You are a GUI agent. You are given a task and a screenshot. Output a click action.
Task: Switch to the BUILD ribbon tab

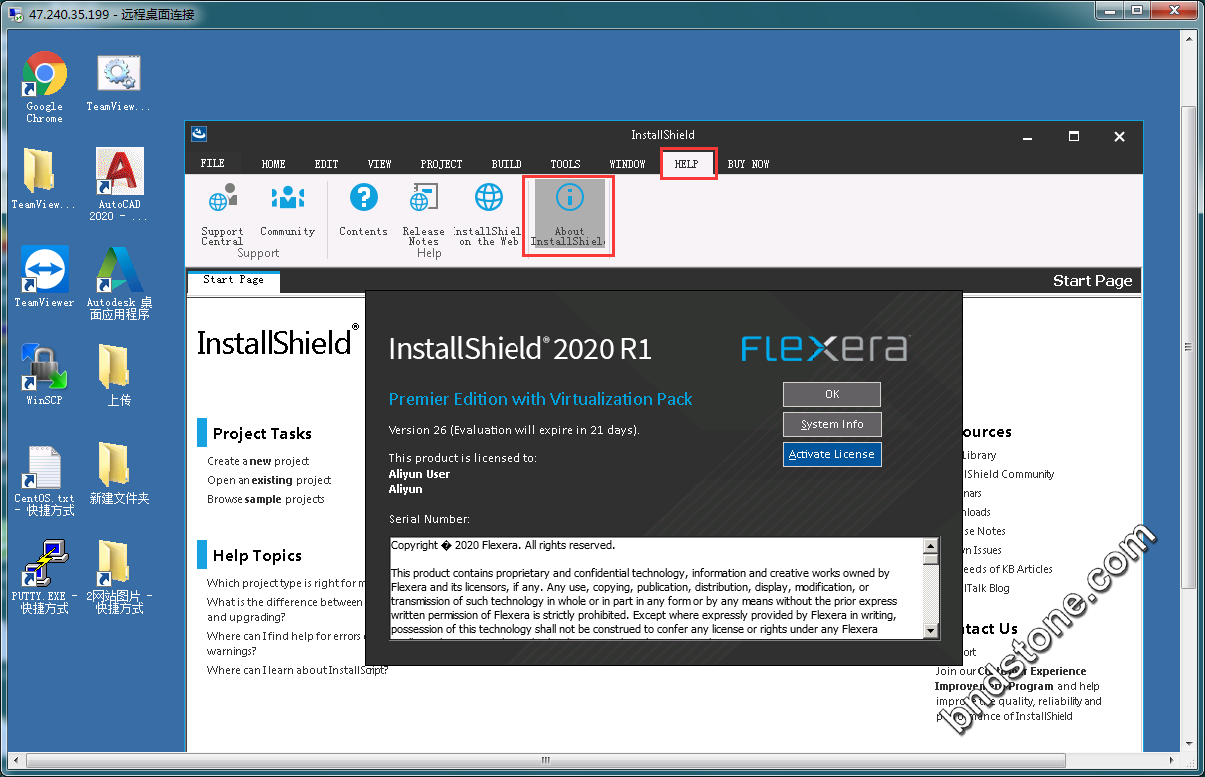point(506,164)
